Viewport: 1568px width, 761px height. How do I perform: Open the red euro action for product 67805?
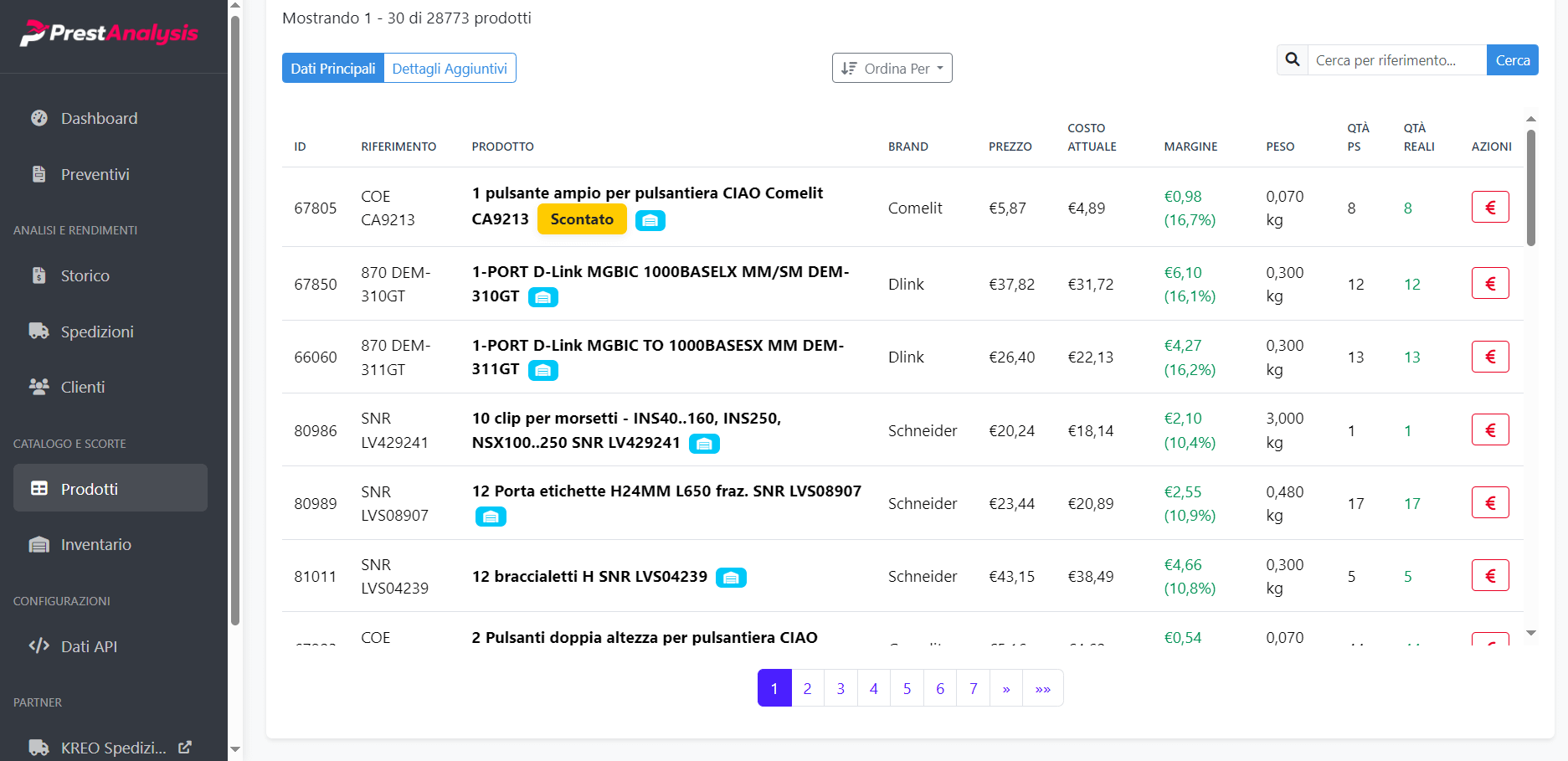[x=1490, y=207]
